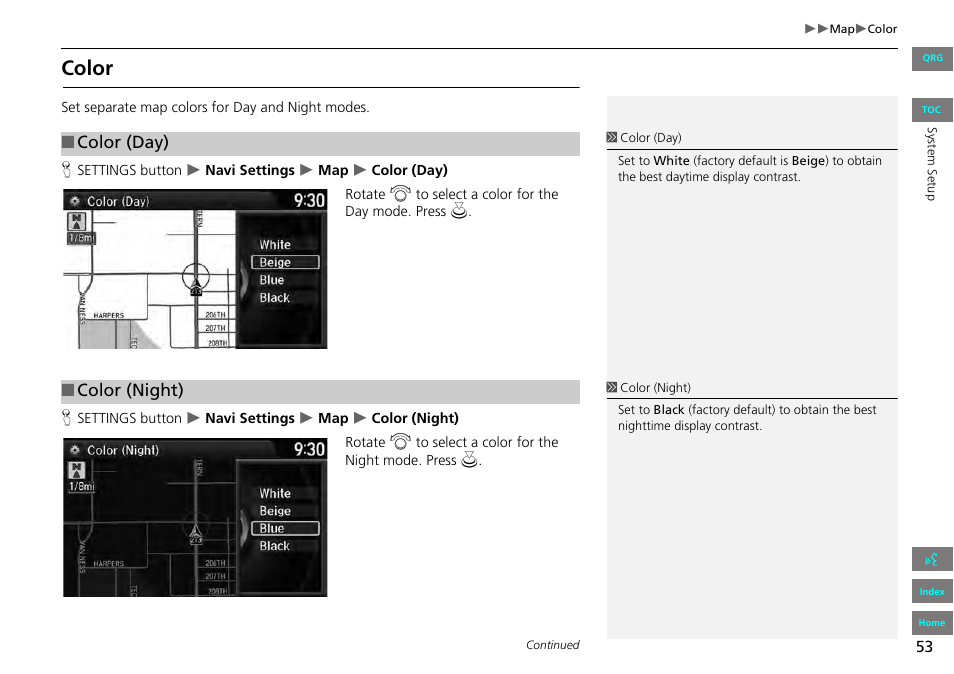Click the gear icon in Color (Day) title bar
This screenshot has height=674, width=954.
point(75,201)
